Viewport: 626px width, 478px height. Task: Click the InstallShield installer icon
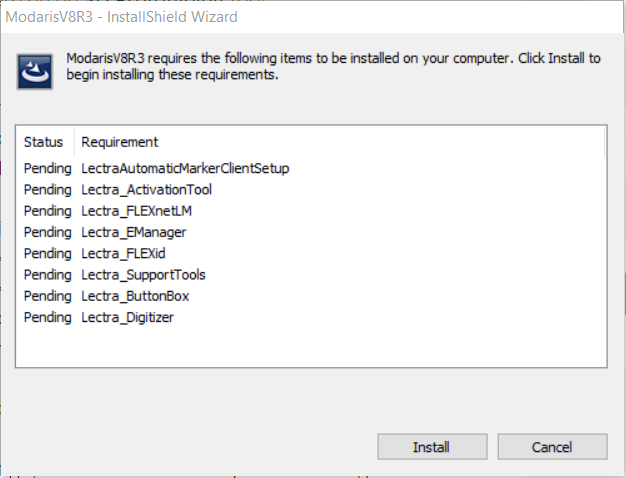pos(35,71)
